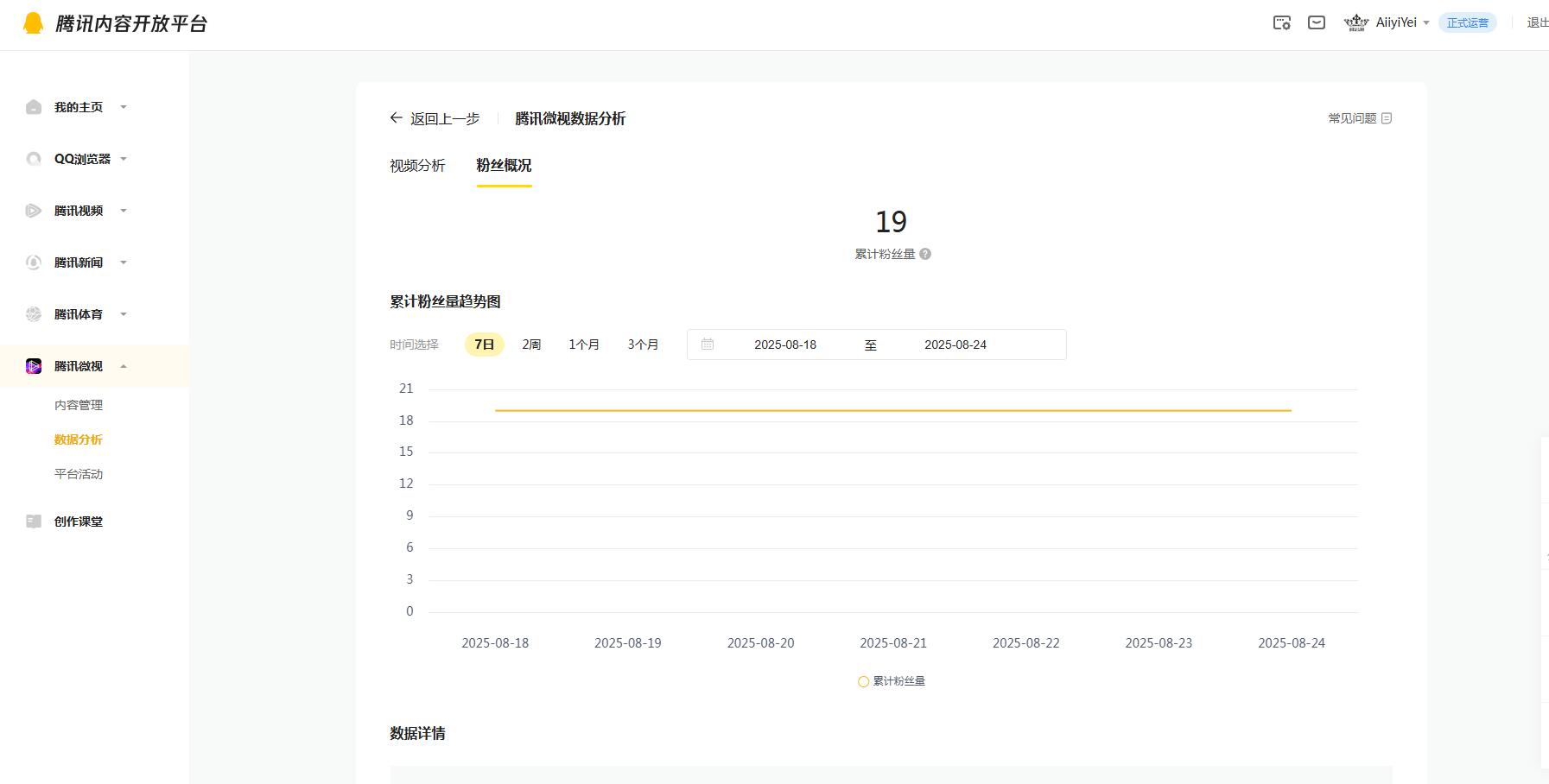Toggle the 累计粉丝量 legend marker
1549x784 pixels.
click(863, 681)
